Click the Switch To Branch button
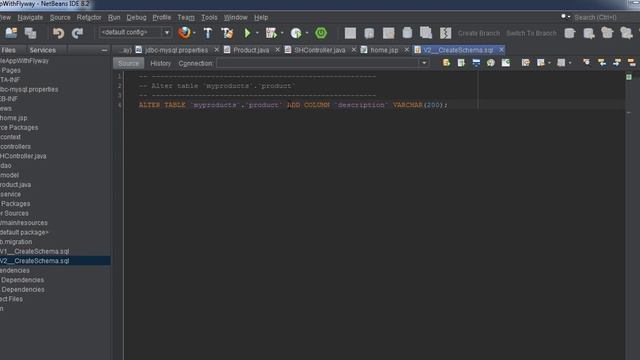This screenshot has height=360, width=640. (531, 33)
